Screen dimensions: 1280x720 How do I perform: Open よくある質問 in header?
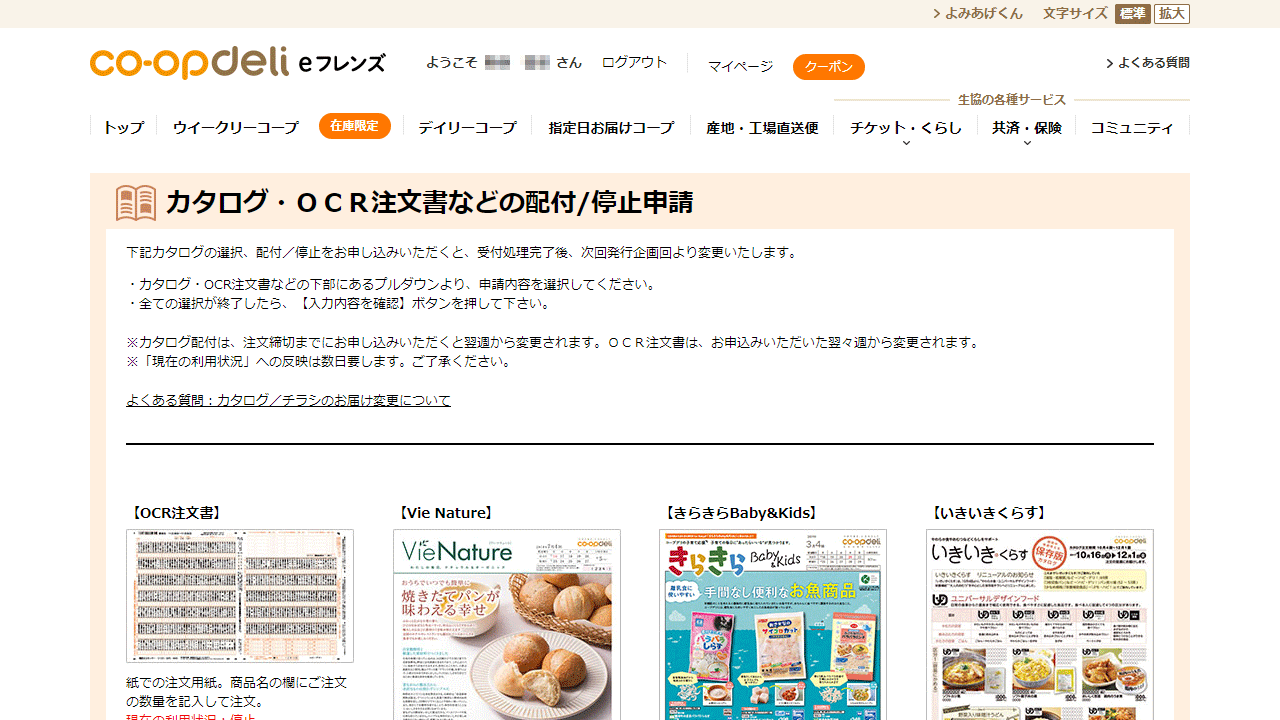pos(1148,63)
